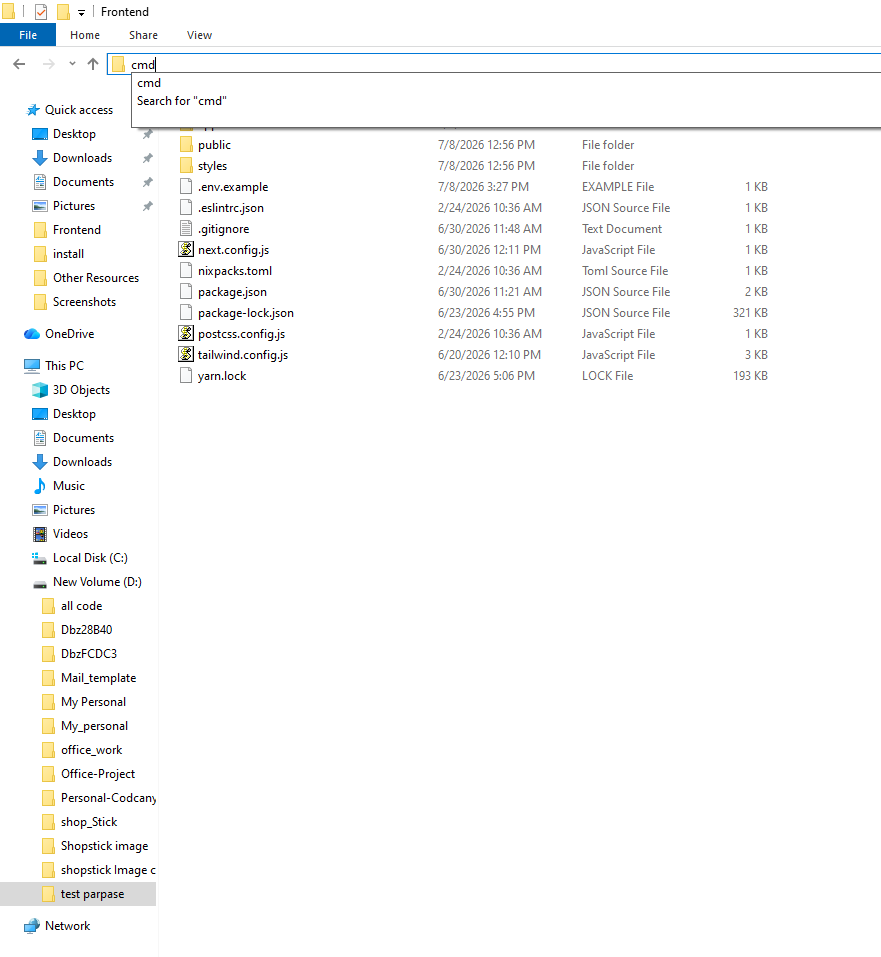Click the address bar containing cmd

click(x=494, y=64)
